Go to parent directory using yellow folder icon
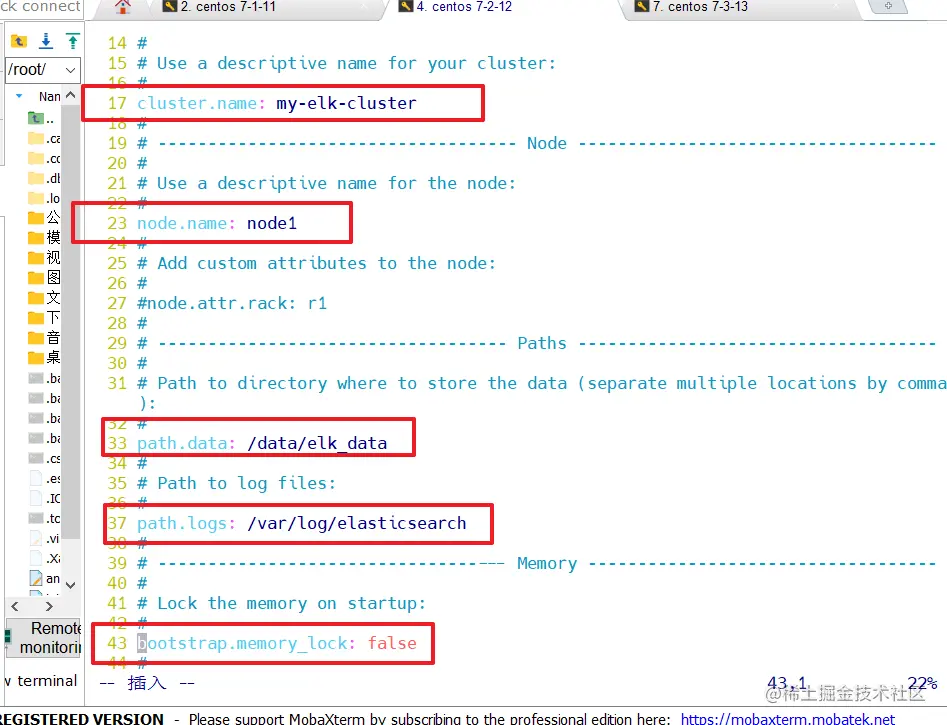The height and width of the screenshot is (725, 947). [19, 41]
